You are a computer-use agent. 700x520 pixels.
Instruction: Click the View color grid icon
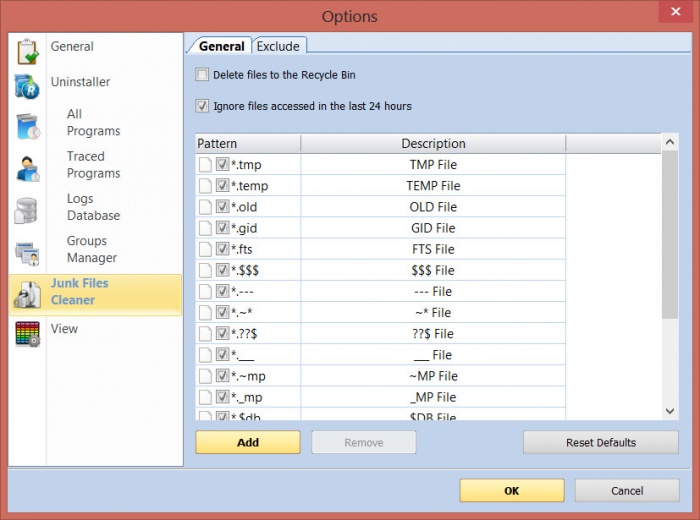27,333
